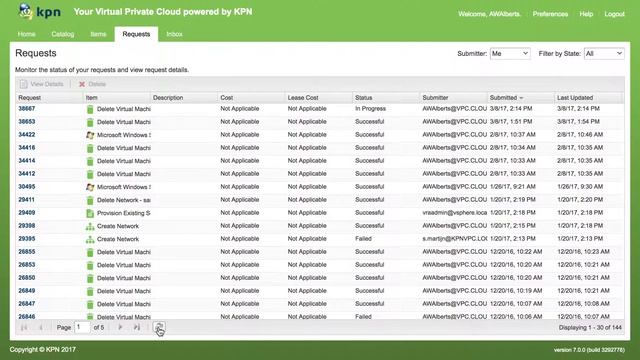Viewport: 640px width, 360px height.
Task: Click trash icon for request 26849
Action: [x=90, y=291]
